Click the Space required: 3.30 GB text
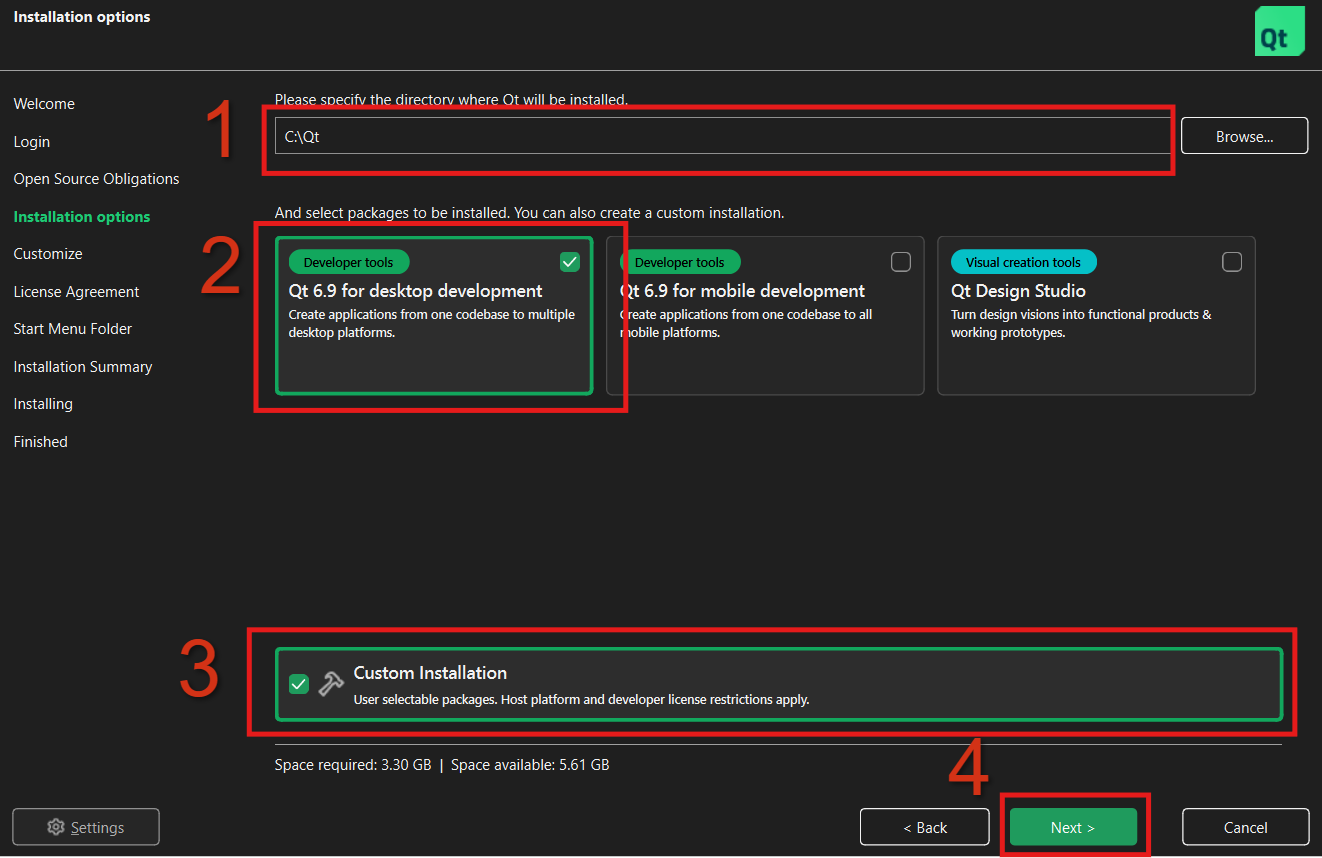The height and width of the screenshot is (858, 1322). [x=353, y=765]
